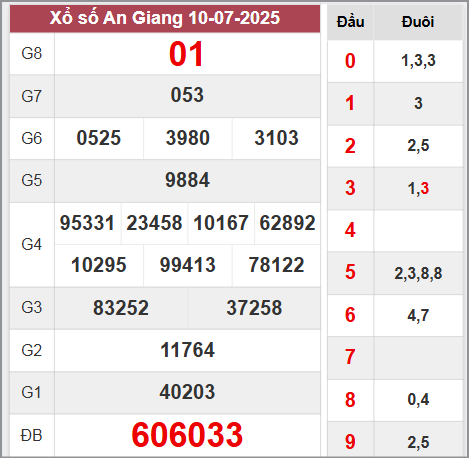Viewport: 469px width, 458px height.
Task: Select the G5 number 9884
Action: 187,180
